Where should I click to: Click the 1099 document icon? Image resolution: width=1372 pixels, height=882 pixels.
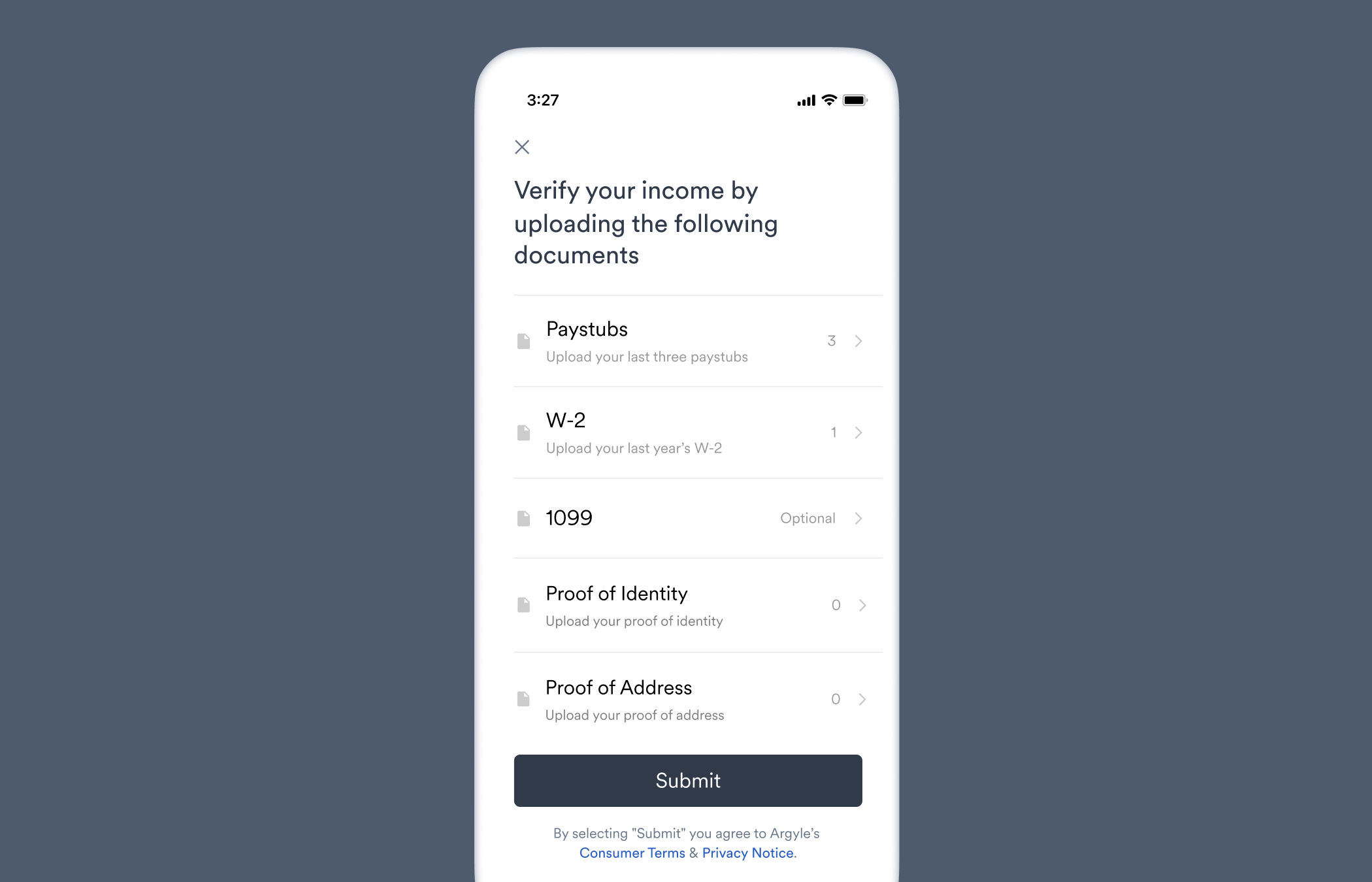click(523, 517)
